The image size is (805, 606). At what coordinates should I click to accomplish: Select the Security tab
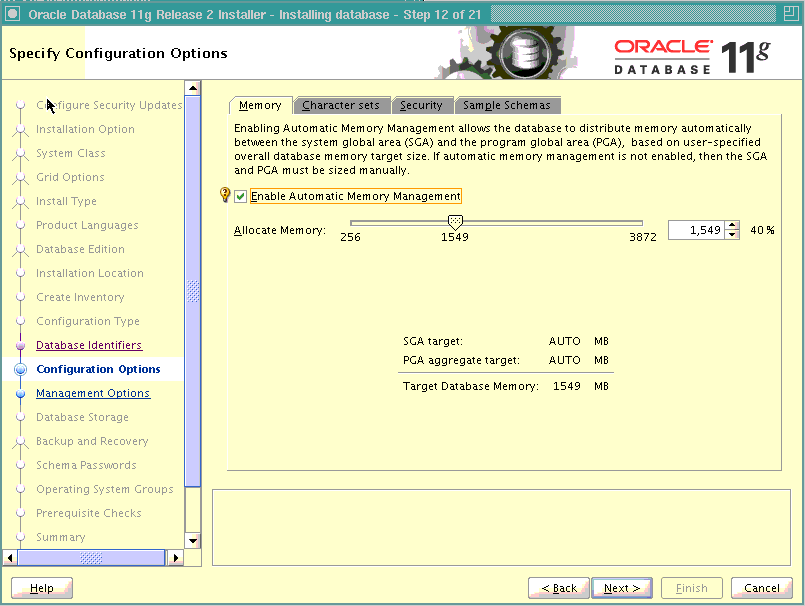[x=422, y=104]
